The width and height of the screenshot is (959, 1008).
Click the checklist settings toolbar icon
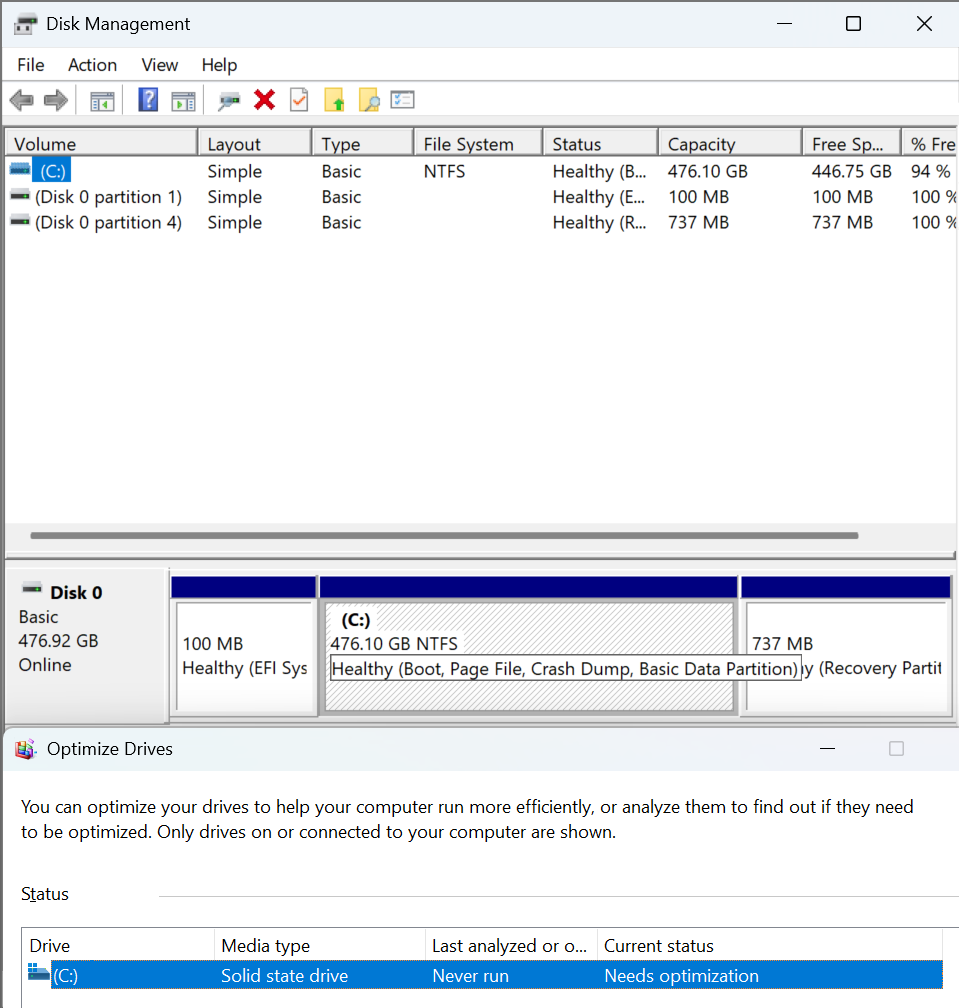click(x=402, y=100)
